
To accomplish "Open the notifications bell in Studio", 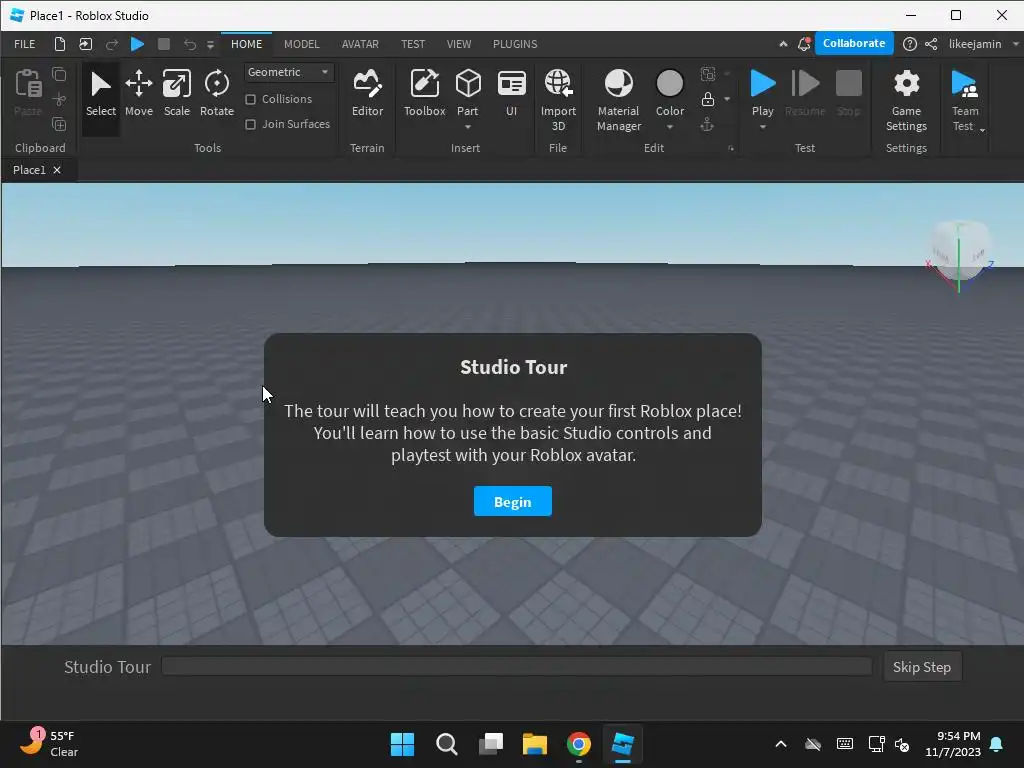I will 804,44.
